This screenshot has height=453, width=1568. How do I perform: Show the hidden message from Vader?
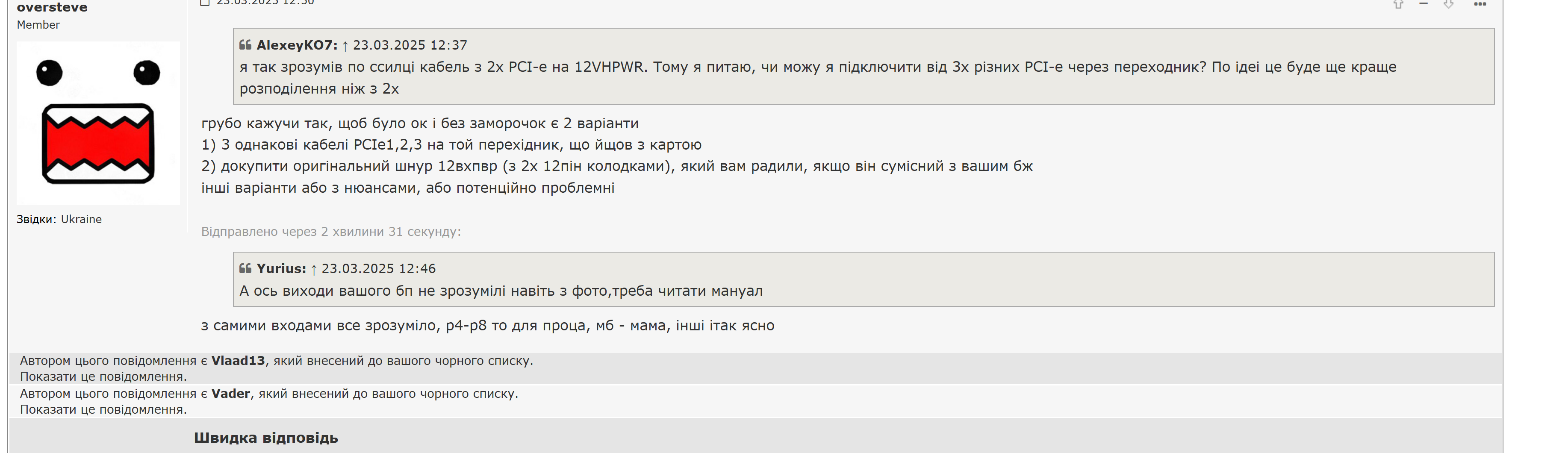(x=103, y=409)
